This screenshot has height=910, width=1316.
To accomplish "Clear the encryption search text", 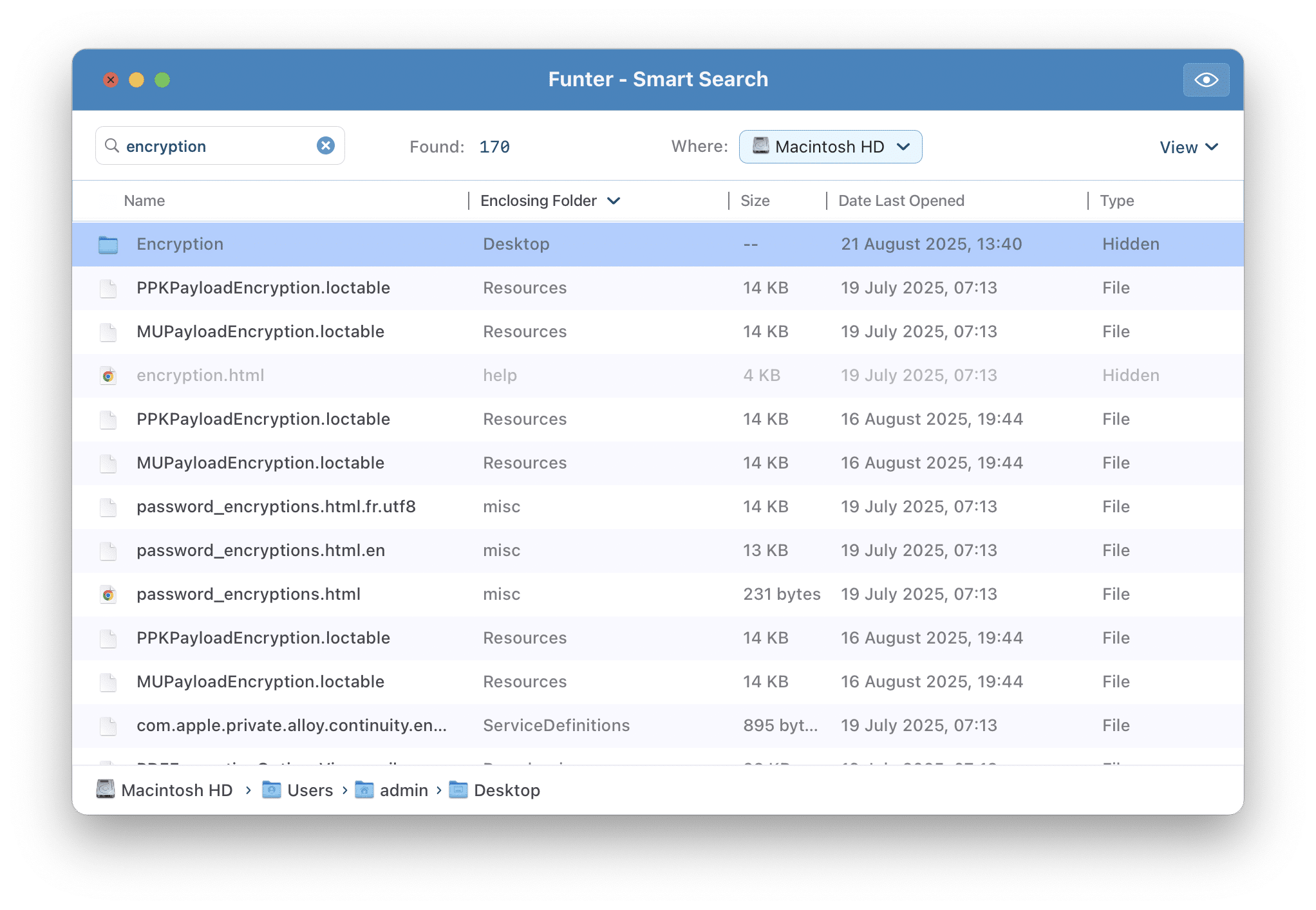I will (326, 146).
